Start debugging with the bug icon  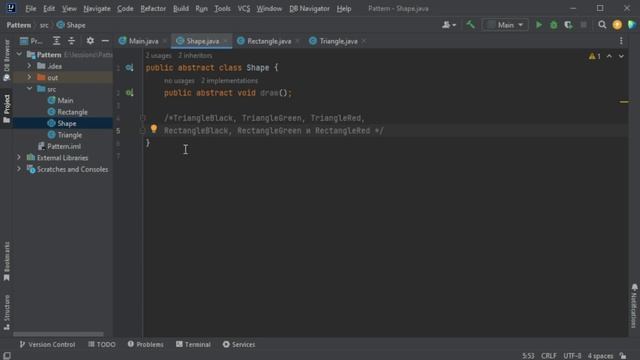point(553,25)
